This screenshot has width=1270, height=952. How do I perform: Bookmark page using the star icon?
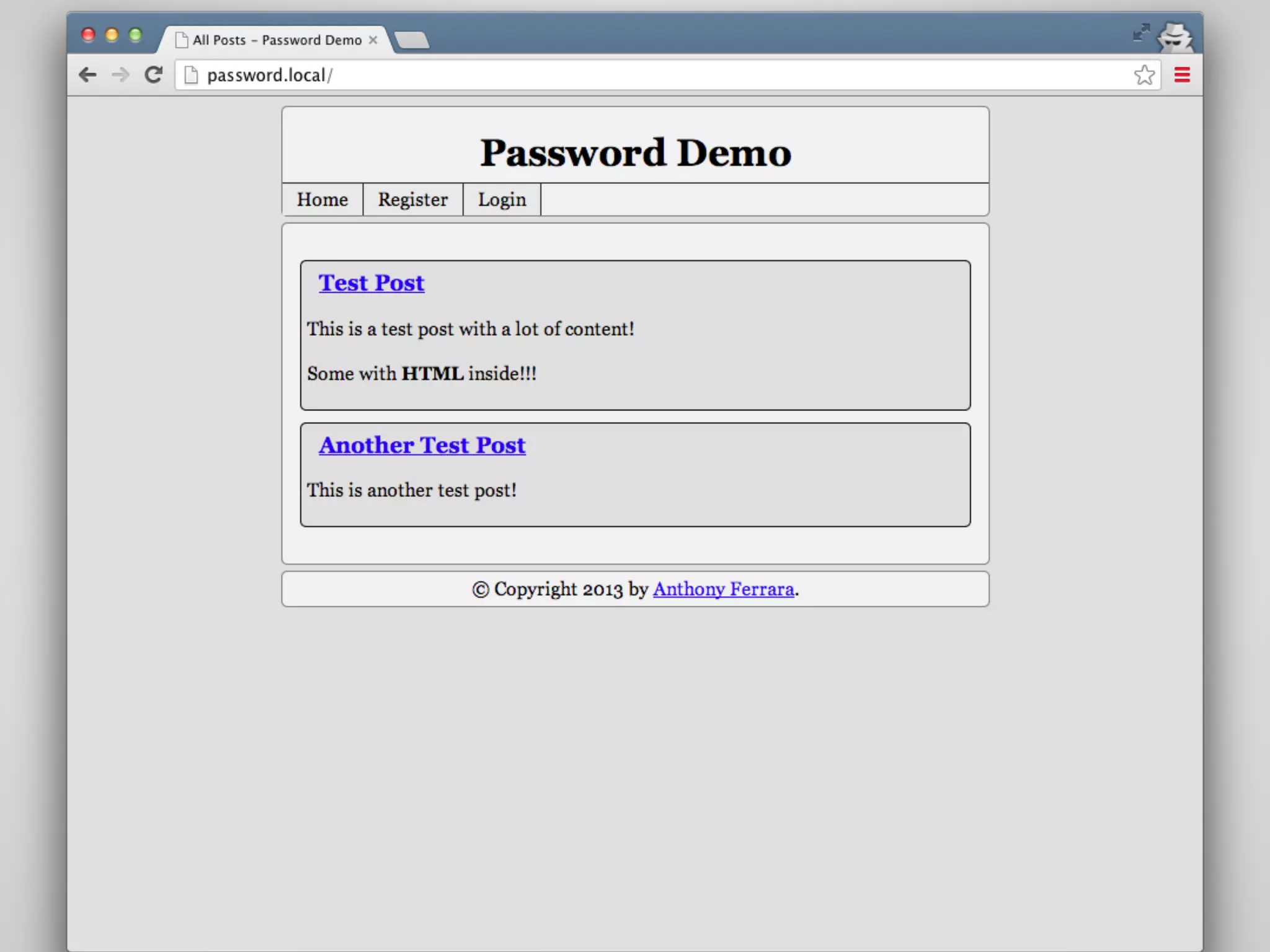pos(1144,75)
